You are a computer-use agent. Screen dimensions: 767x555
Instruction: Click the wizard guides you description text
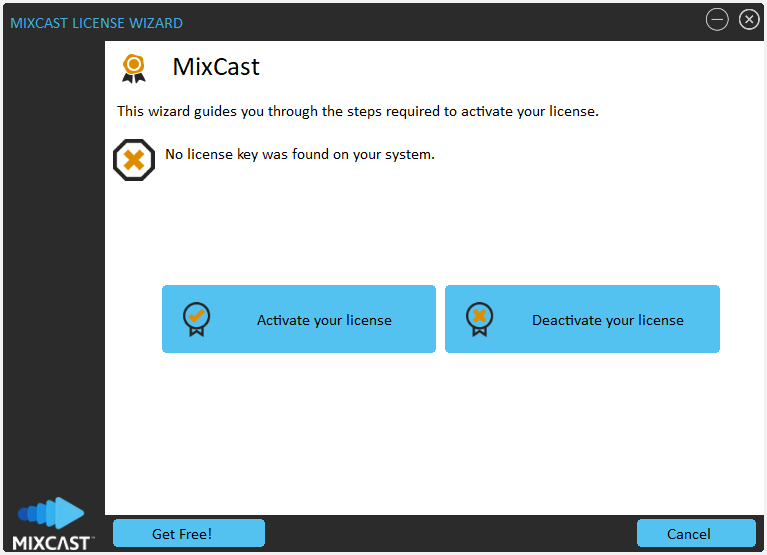(x=358, y=111)
